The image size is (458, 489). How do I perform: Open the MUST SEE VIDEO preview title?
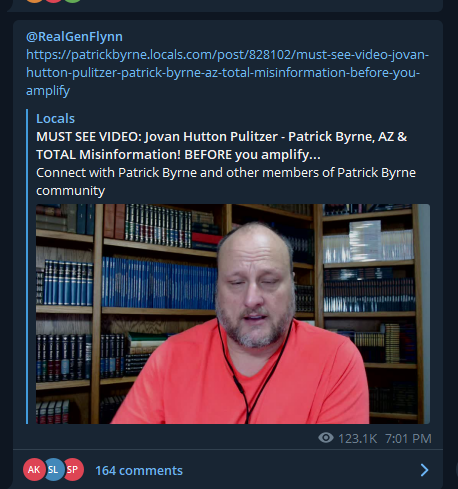pos(221,146)
